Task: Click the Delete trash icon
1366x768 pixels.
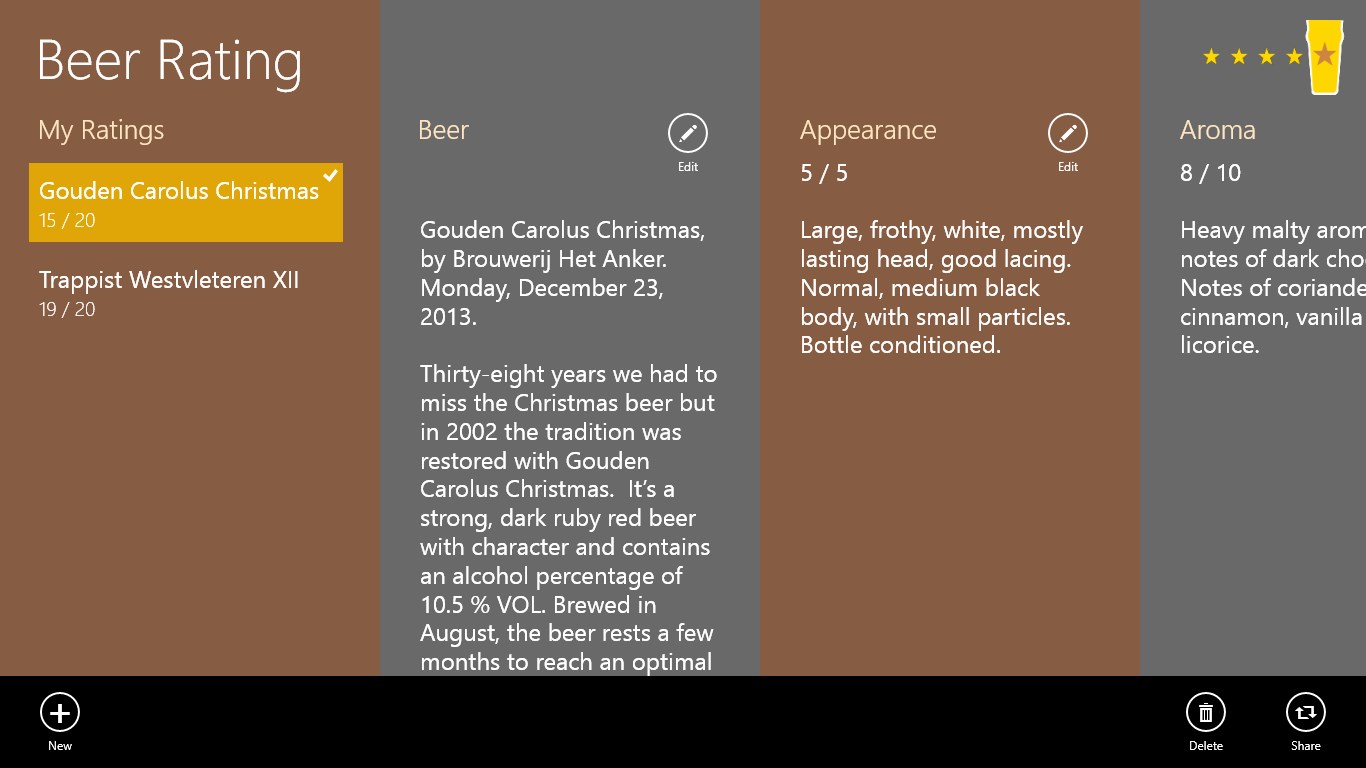Action: click(x=1205, y=713)
